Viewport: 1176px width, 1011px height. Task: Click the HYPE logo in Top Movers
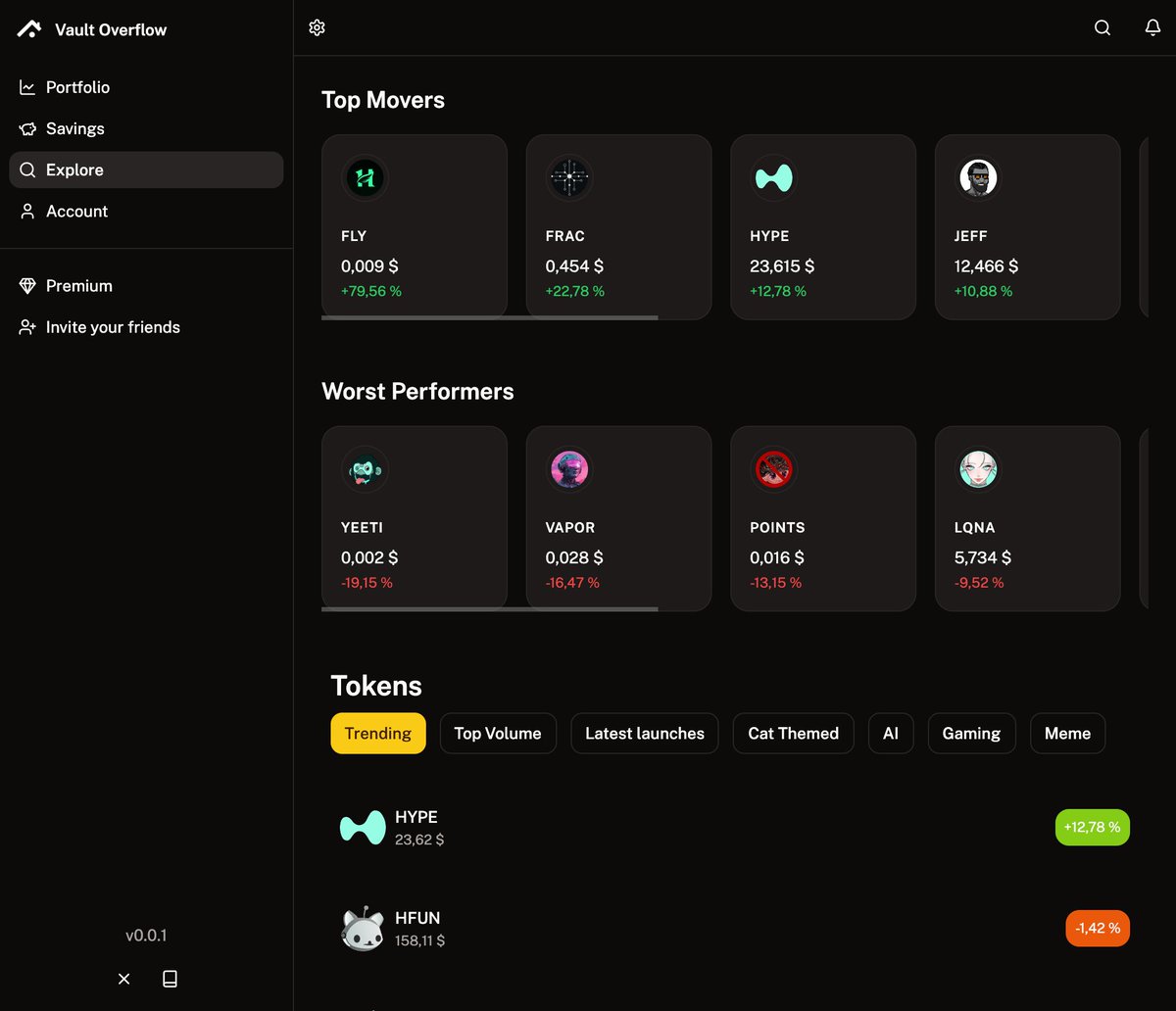(773, 178)
